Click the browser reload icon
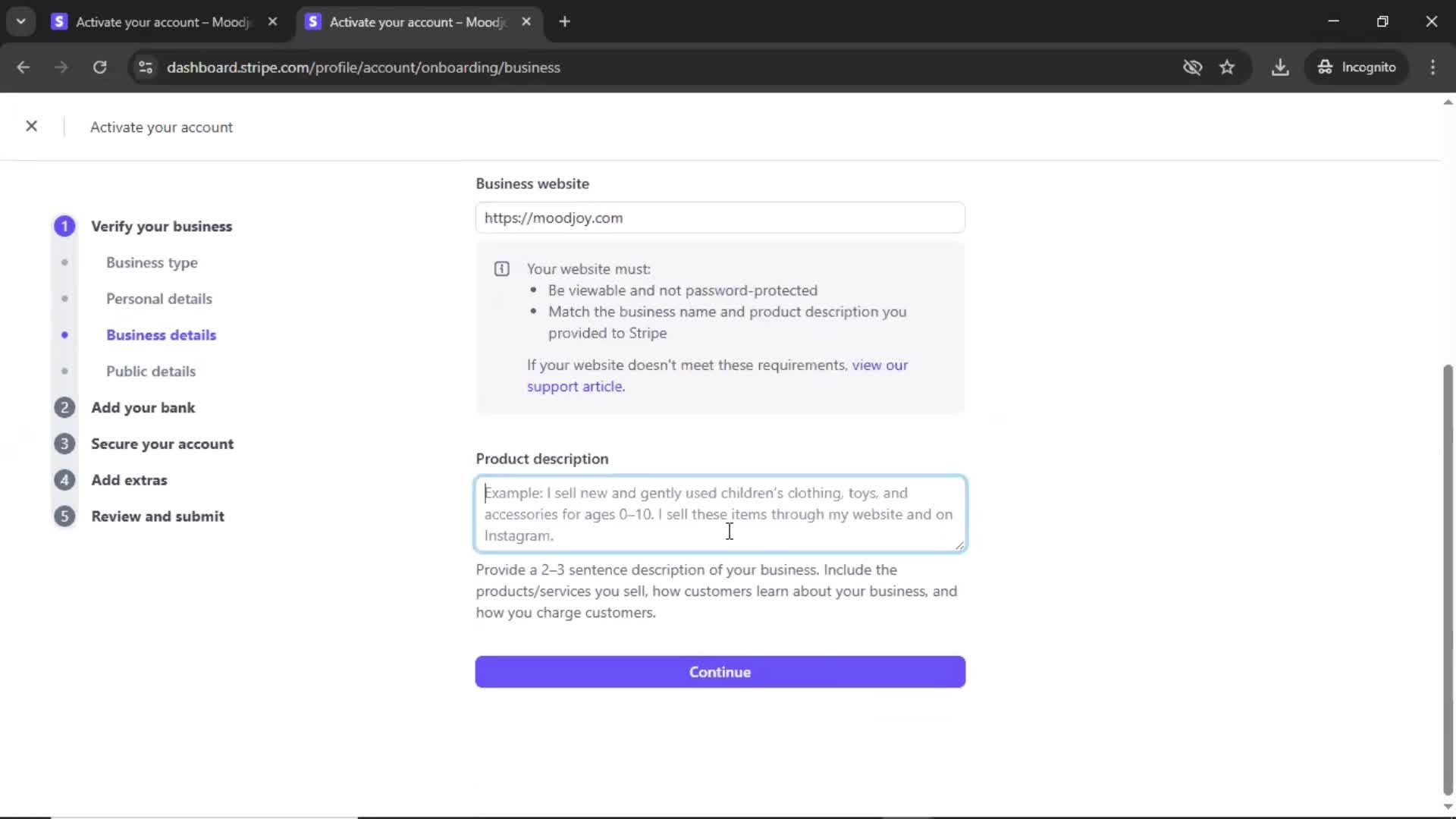This screenshot has width=1456, height=819. [99, 67]
